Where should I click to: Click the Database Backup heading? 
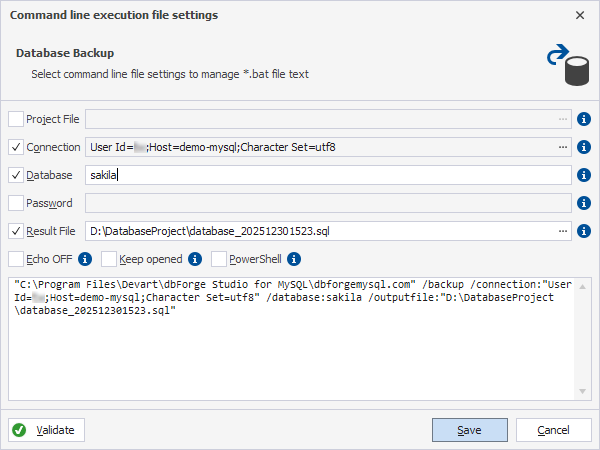click(65, 53)
